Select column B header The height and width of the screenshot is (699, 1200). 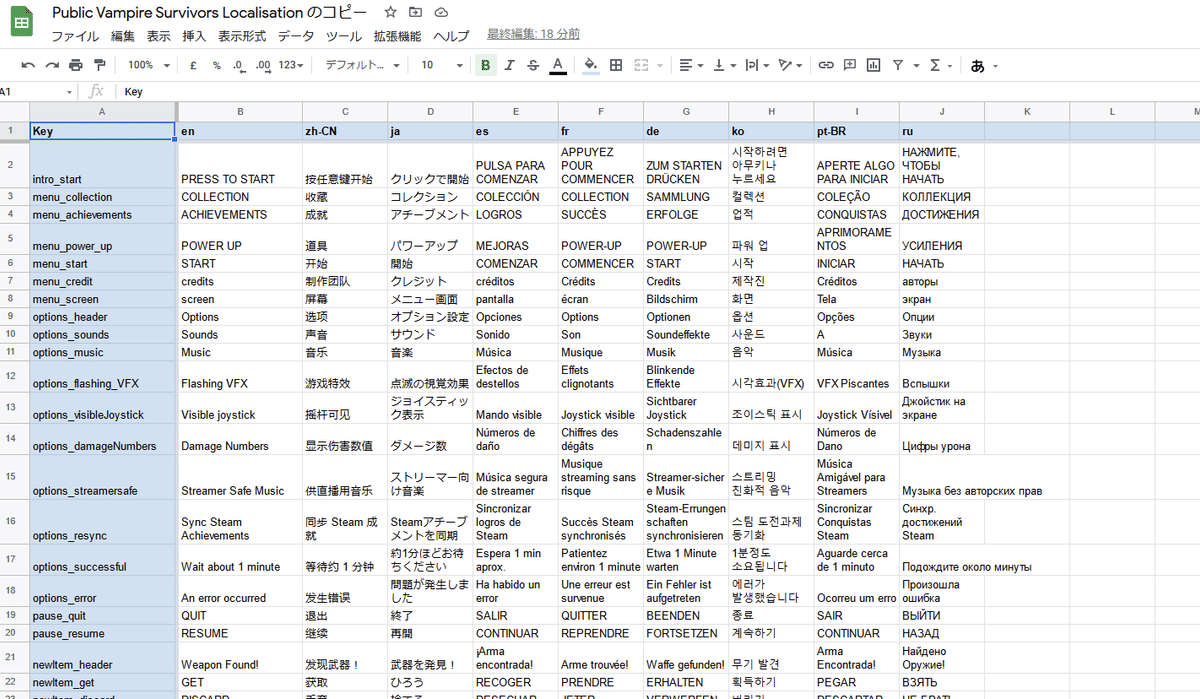click(240, 111)
